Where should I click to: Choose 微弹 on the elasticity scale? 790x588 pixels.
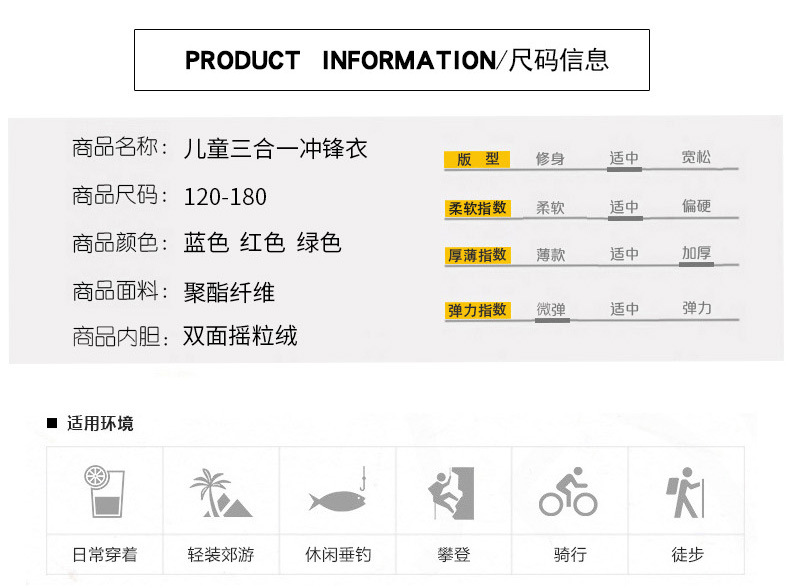551,310
